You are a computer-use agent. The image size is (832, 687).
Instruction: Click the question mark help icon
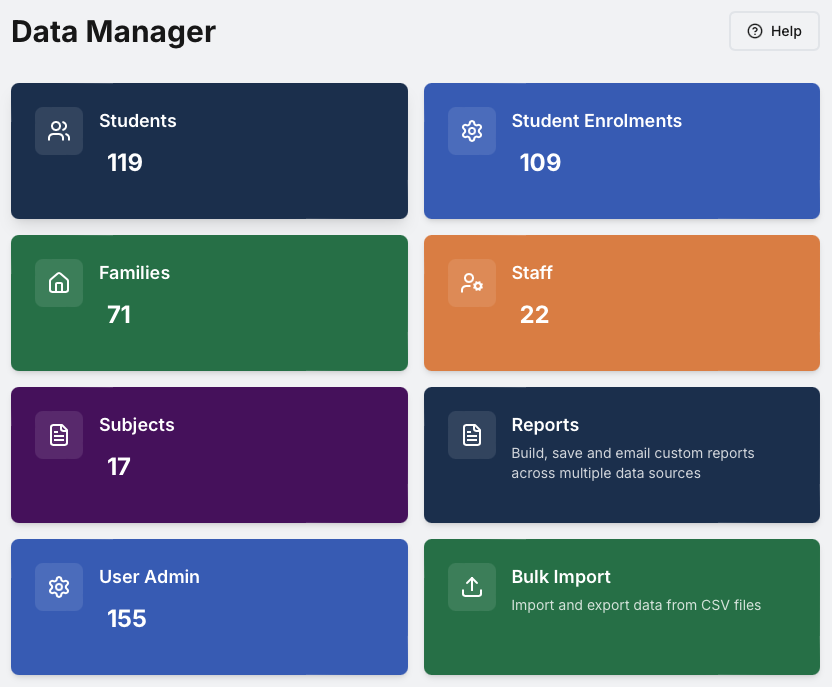point(755,31)
